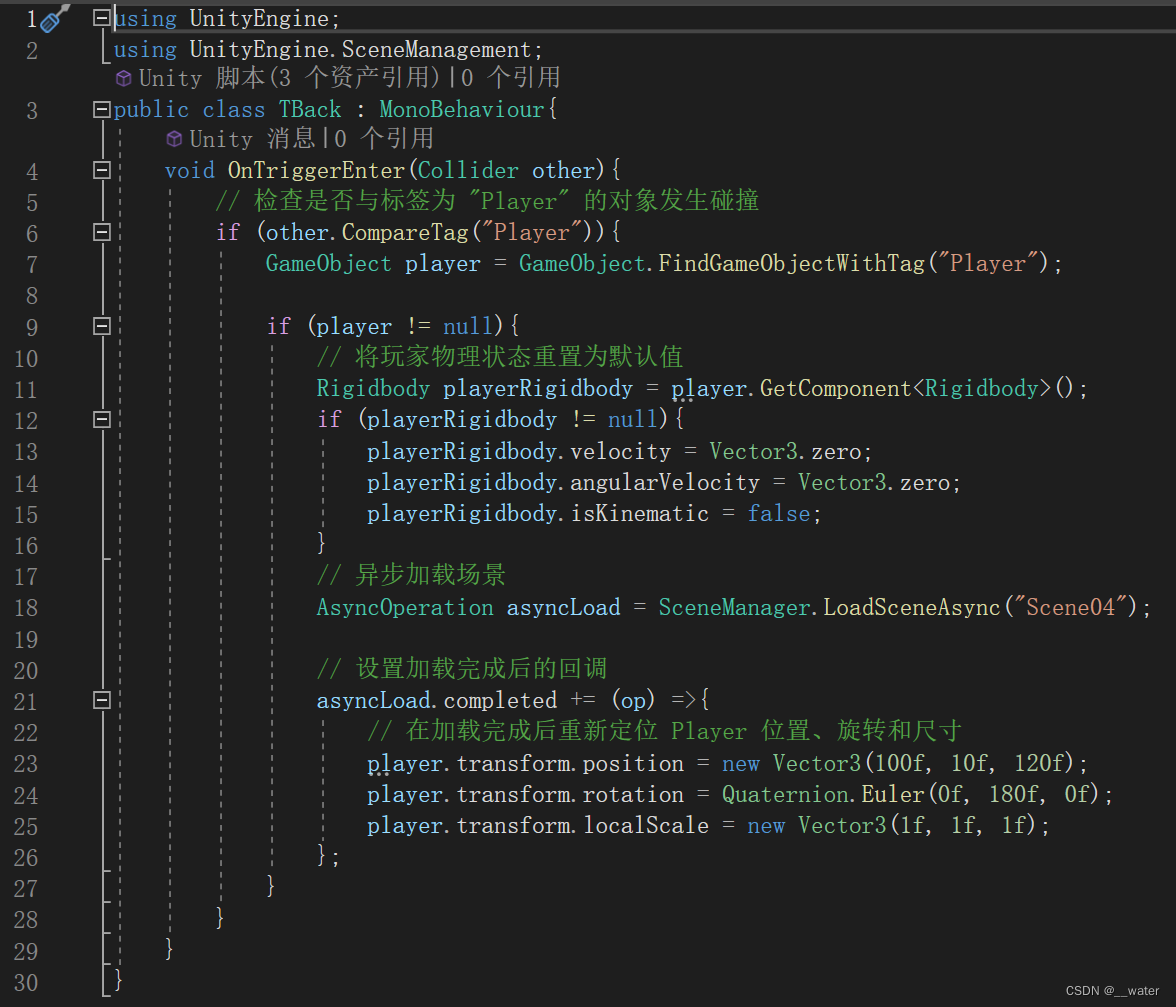Place cursor inside the Scene04 string
Image resolution: width=1176 pixels, height=1007 pixels.
1074,607
